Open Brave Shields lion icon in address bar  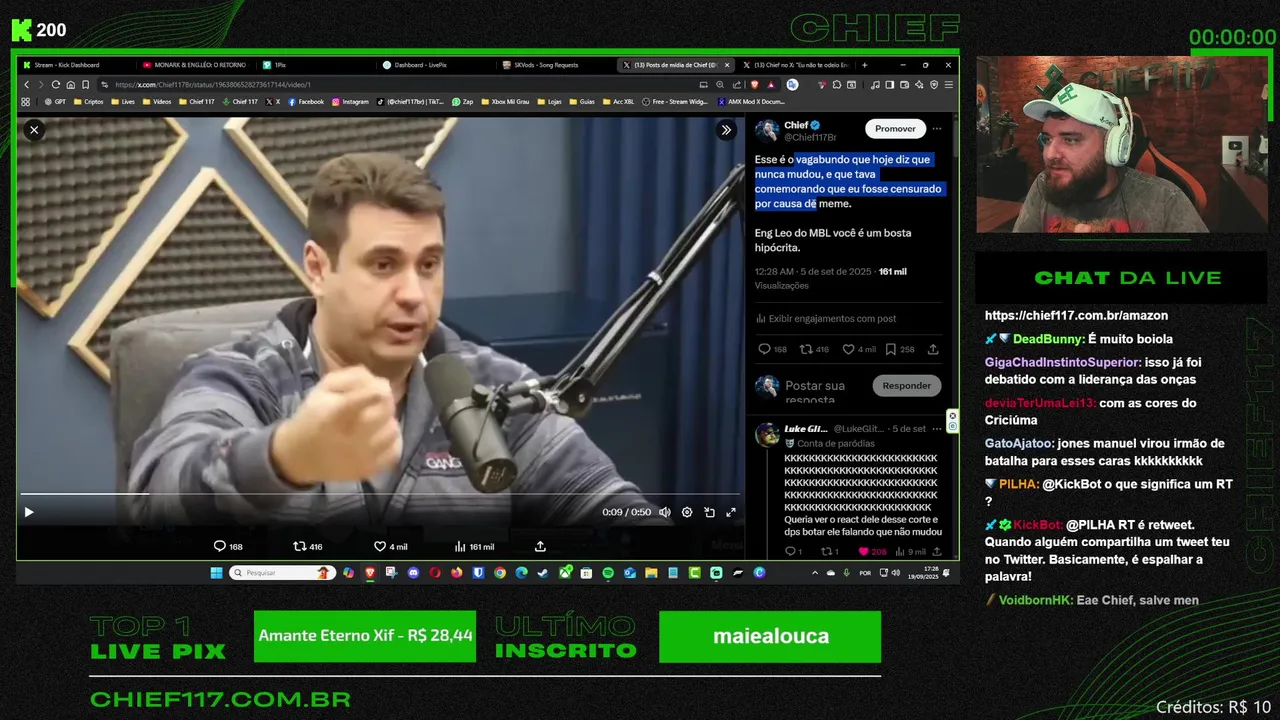click(754, 85)
